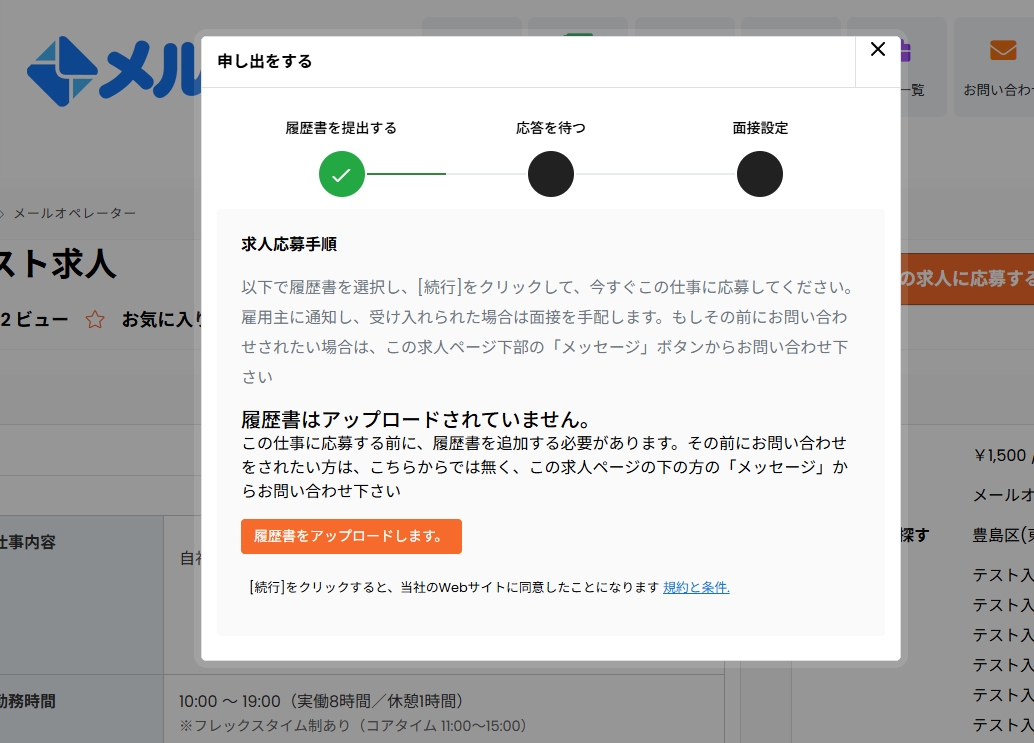Toggle the favorite star for this job
This screenshot has width=1034, height=743.
[93, 319]
